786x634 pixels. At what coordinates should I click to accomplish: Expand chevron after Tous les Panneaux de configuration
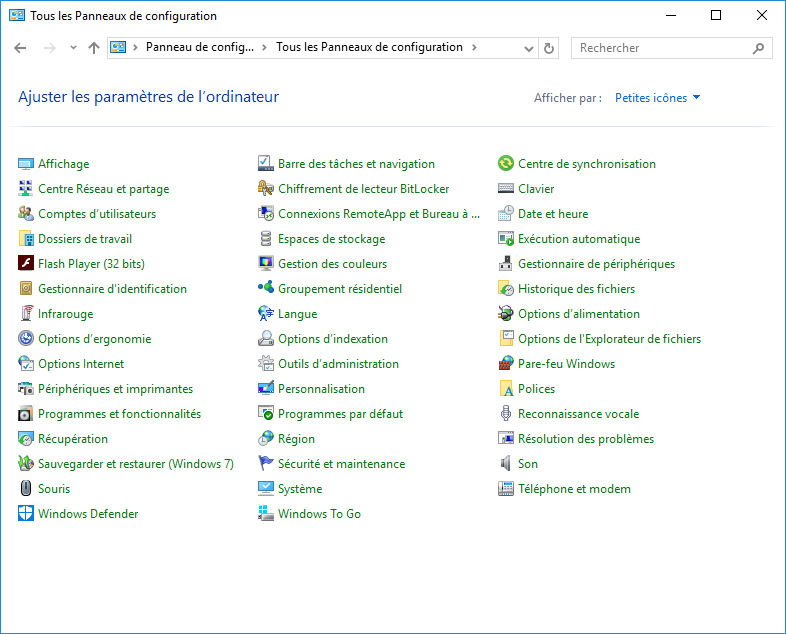point(474,47)
